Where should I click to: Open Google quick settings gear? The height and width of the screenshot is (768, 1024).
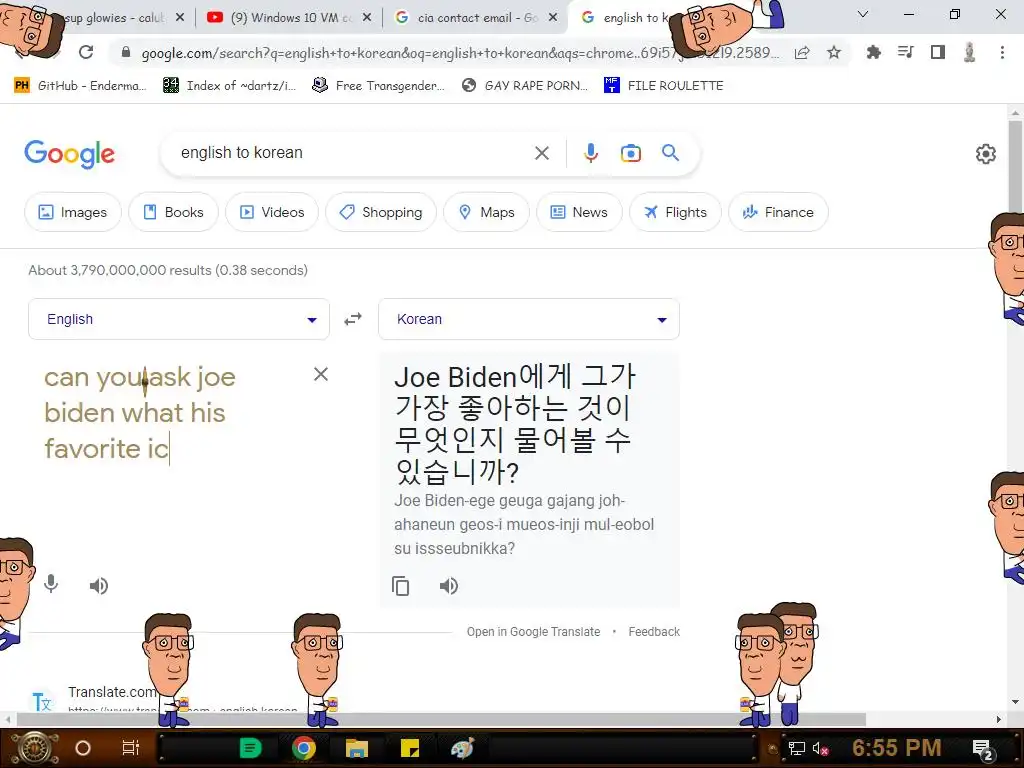tap(985, 153)
